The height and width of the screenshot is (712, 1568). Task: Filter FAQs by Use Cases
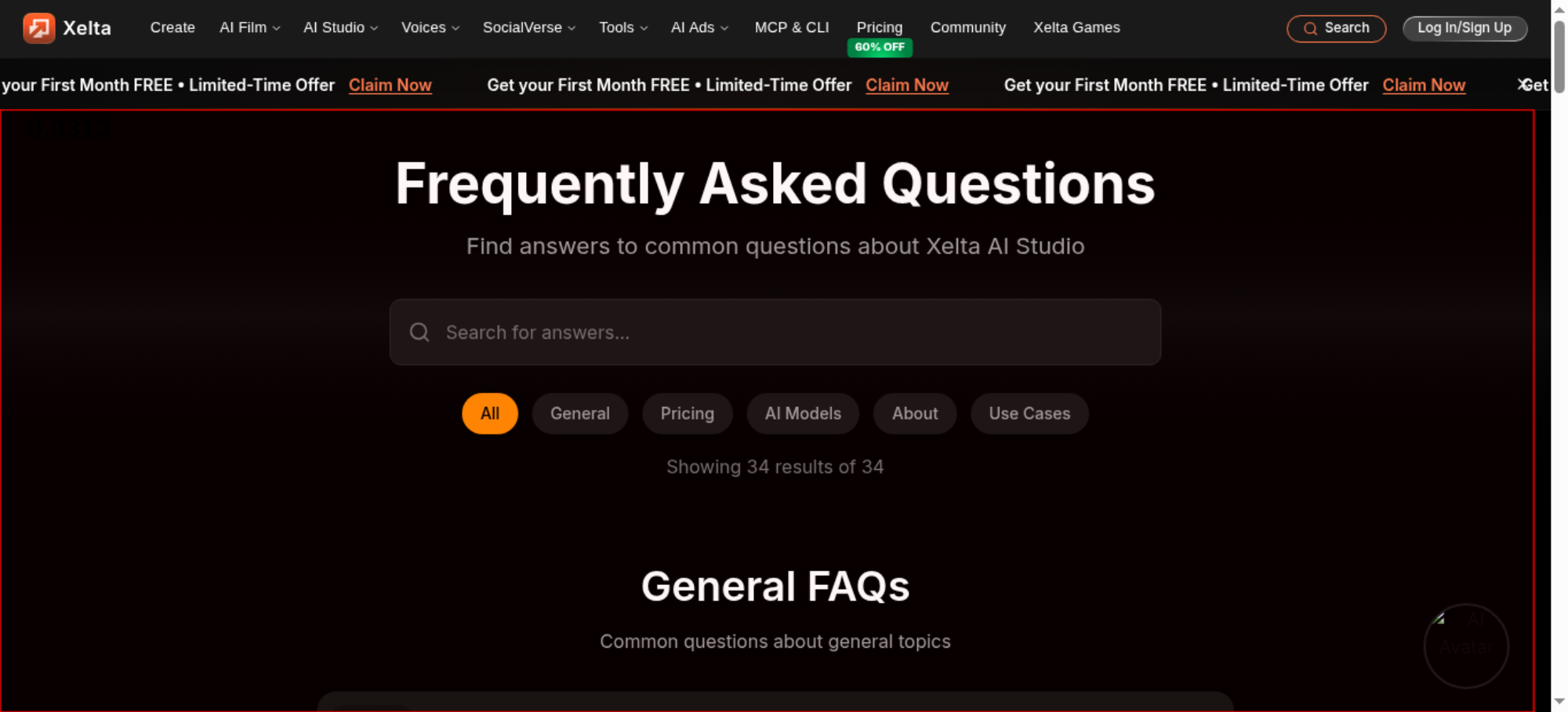point(1029,413)
